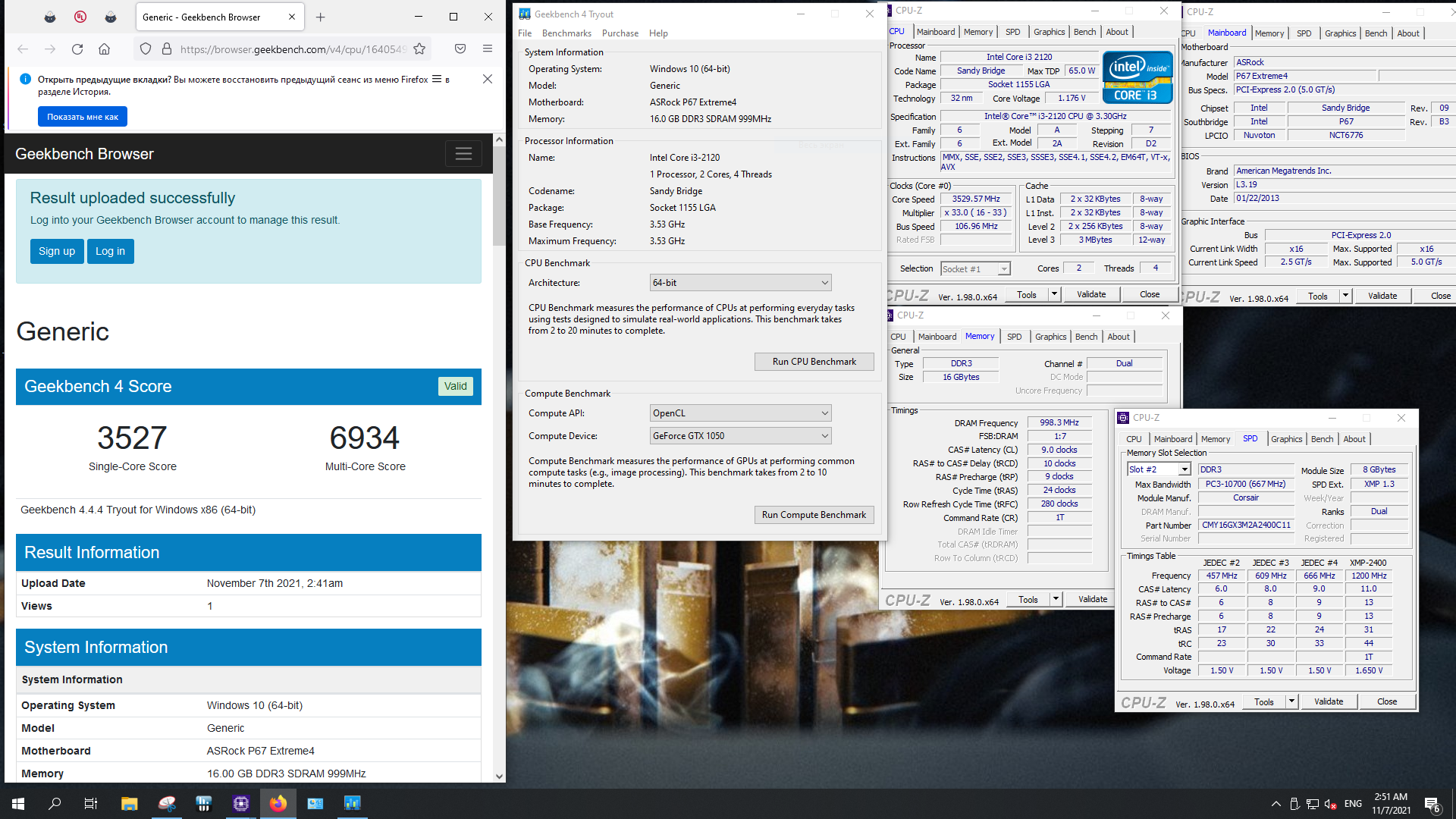Viewport: 1456px width, 819px height.
Task: Open the notification center icon
Action: [1432, 804]
